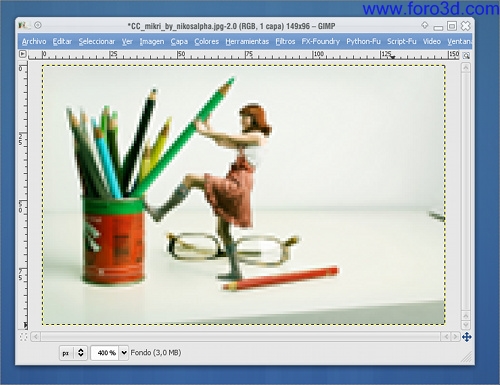
Task: Click the horizontal scrollbar left arrow
Action: [x=36, y=337]
